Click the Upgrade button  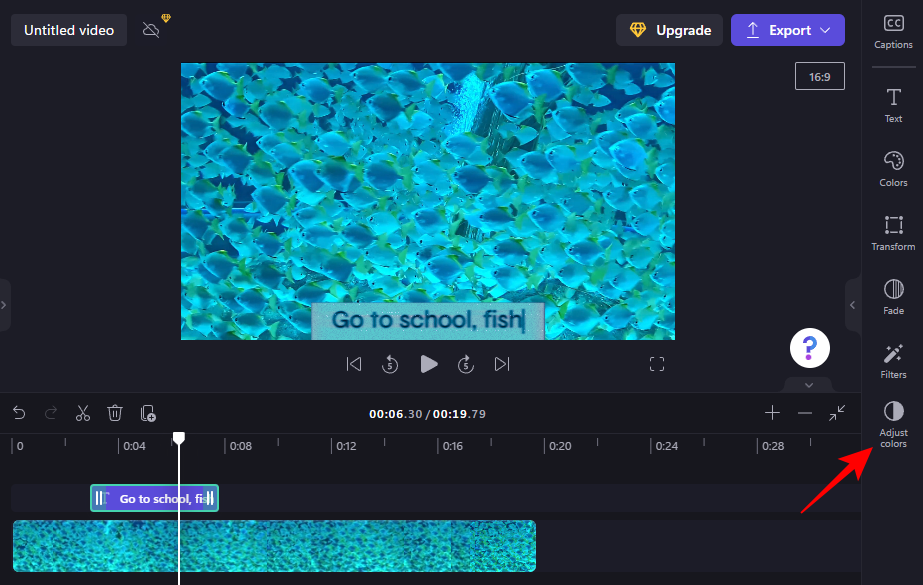tap(669, 30)
